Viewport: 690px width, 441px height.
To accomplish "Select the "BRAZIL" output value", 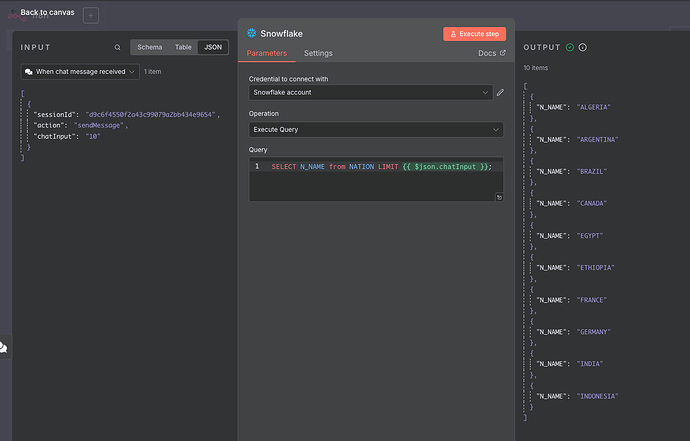I will point(591,172).
